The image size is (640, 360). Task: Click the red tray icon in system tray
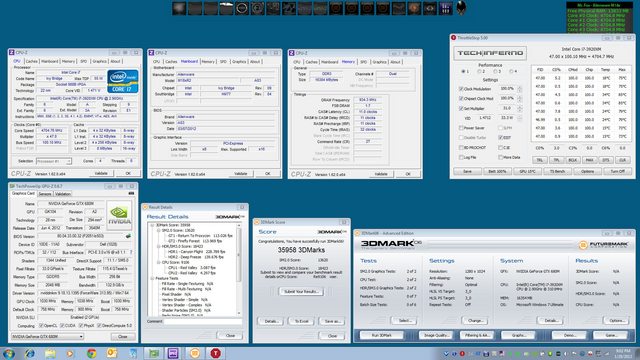pos(462,353)
